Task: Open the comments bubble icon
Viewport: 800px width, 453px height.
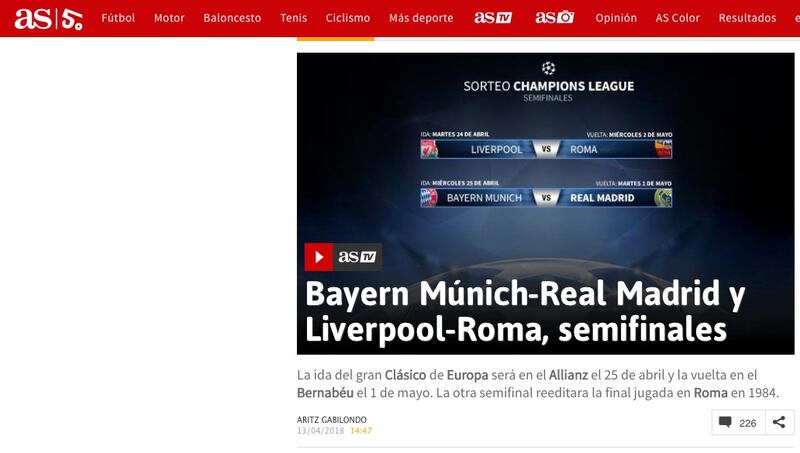Action: click(725, 422)
